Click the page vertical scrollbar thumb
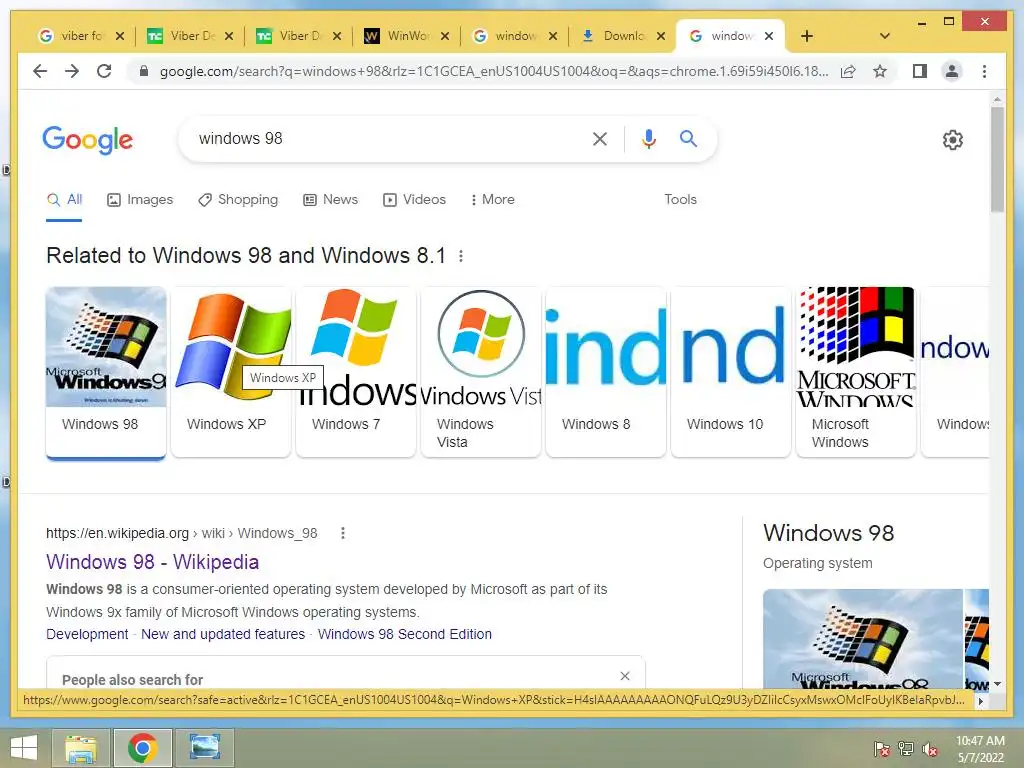Screen dimensions: 1024x768 (x=997, y=160)
